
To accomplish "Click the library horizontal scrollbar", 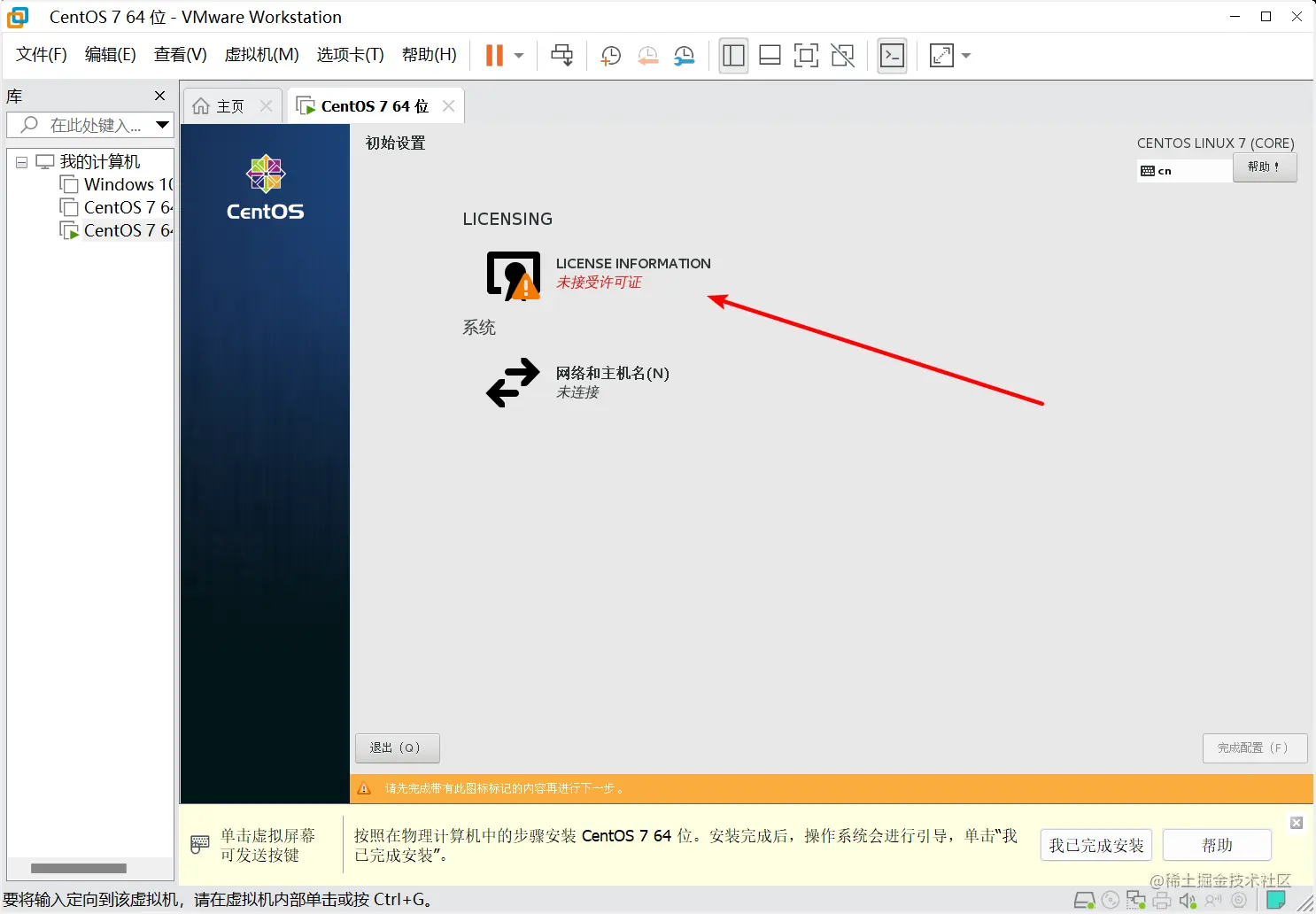I will tap(79, 868).
